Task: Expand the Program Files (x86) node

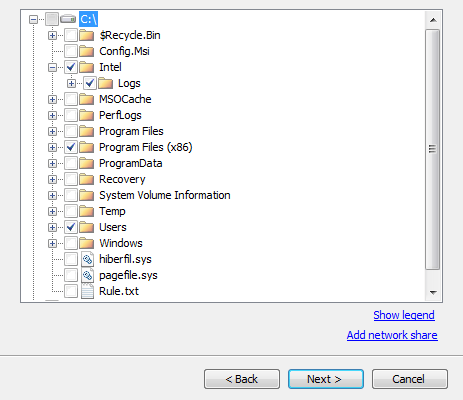Action: 52,147
